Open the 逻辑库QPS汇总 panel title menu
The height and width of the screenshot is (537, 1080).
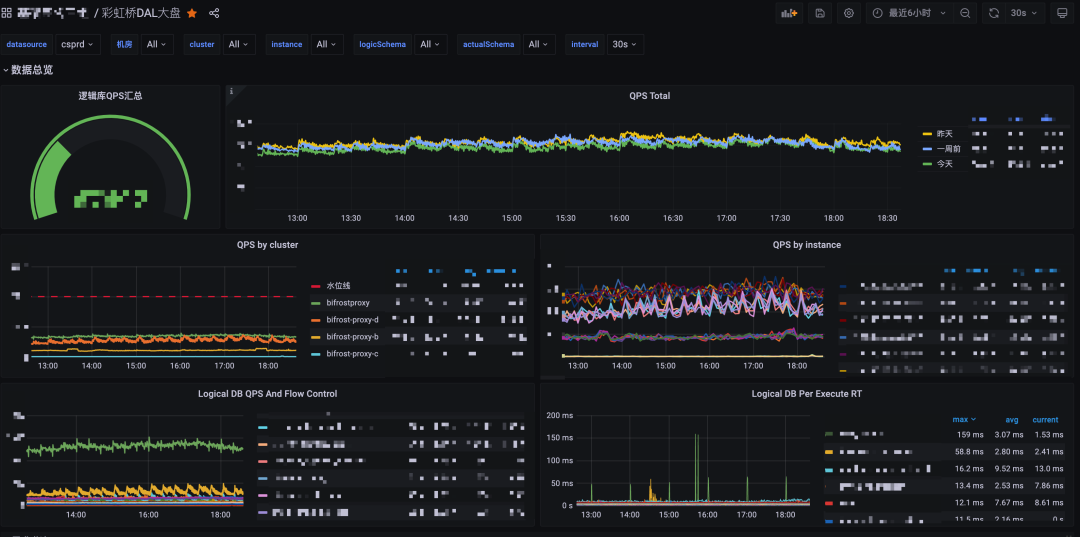[x=110, y=96]
